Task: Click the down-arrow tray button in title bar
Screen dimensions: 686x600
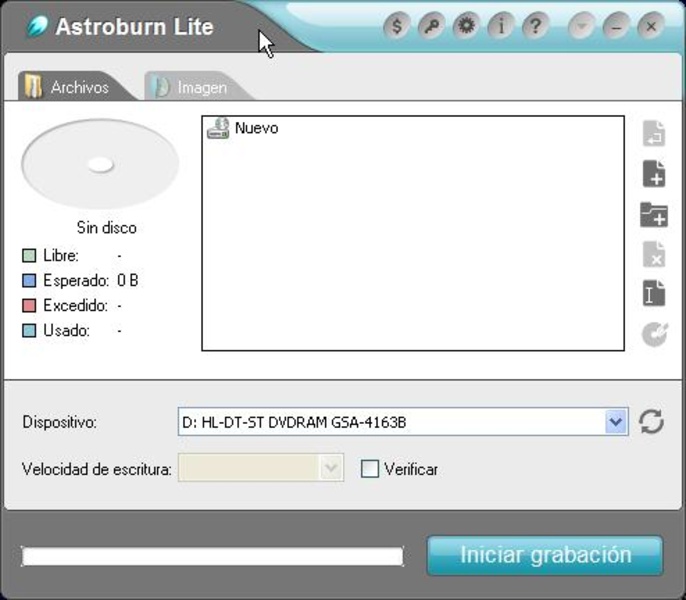Action: (581, 26)
